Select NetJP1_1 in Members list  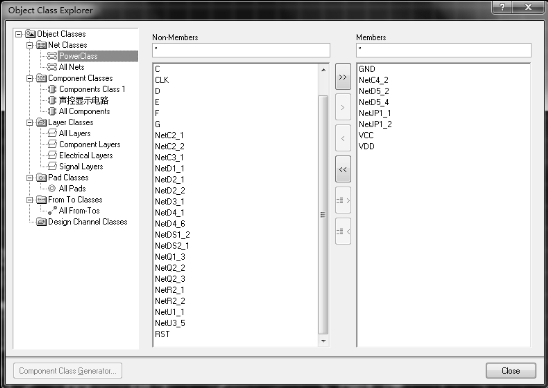tap(375, 113)
